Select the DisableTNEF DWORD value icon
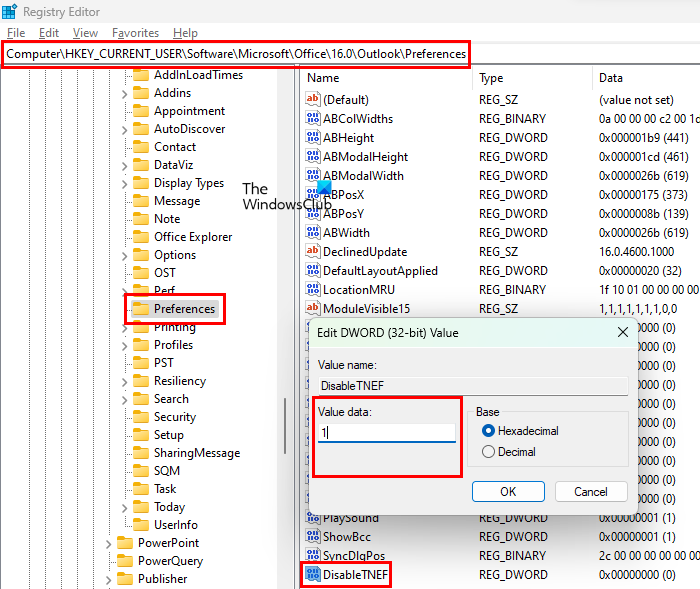Viewport: 700px width, 589px height. tap(312, 574)
